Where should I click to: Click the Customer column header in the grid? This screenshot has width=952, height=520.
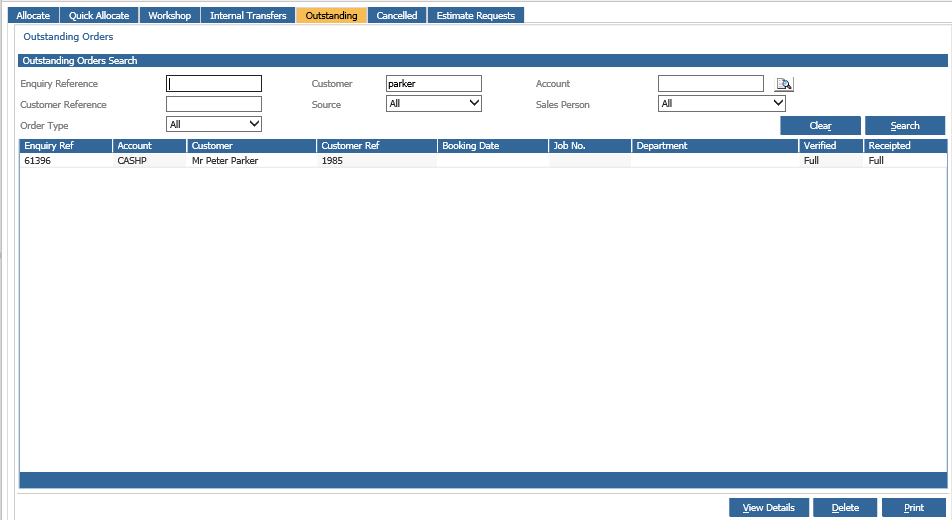pyautogui.click(x=251, y=146)
